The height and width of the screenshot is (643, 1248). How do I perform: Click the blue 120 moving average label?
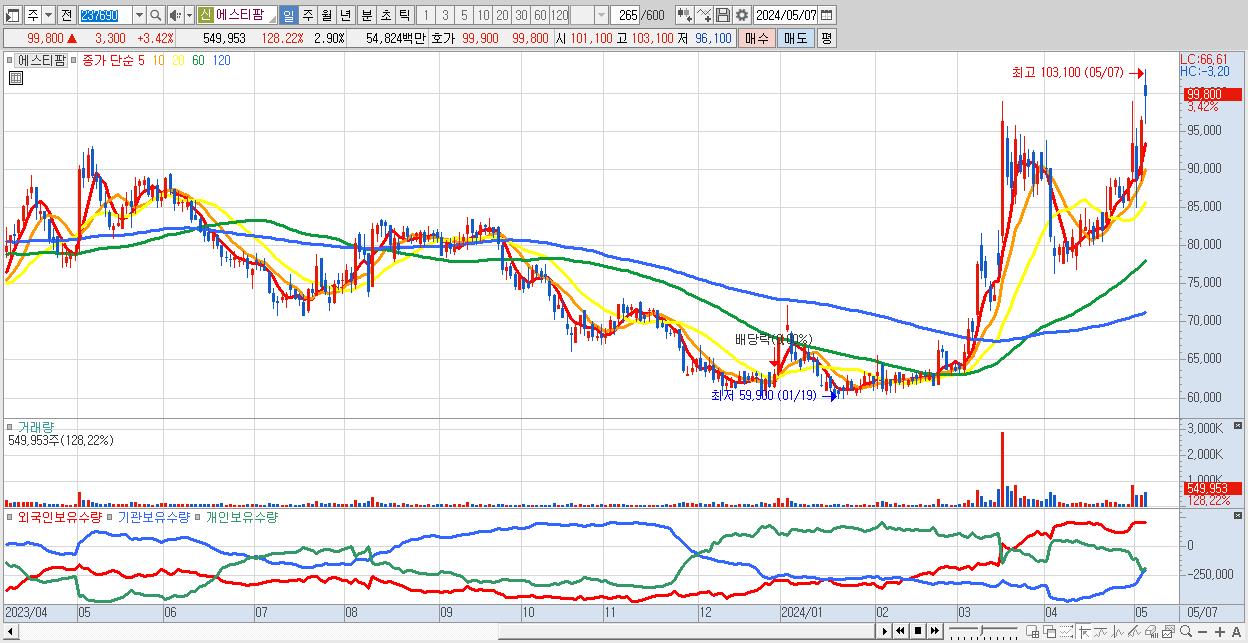tap(222, 60)
